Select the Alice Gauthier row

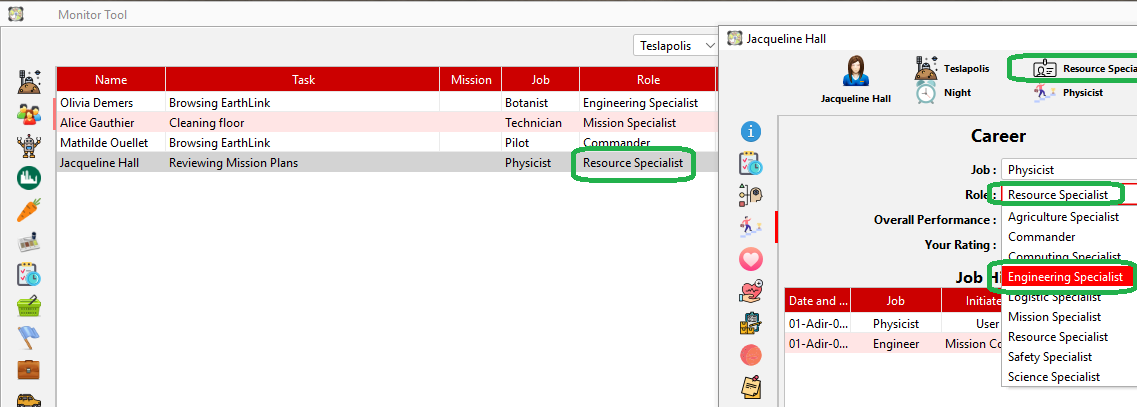coord(386,123)
